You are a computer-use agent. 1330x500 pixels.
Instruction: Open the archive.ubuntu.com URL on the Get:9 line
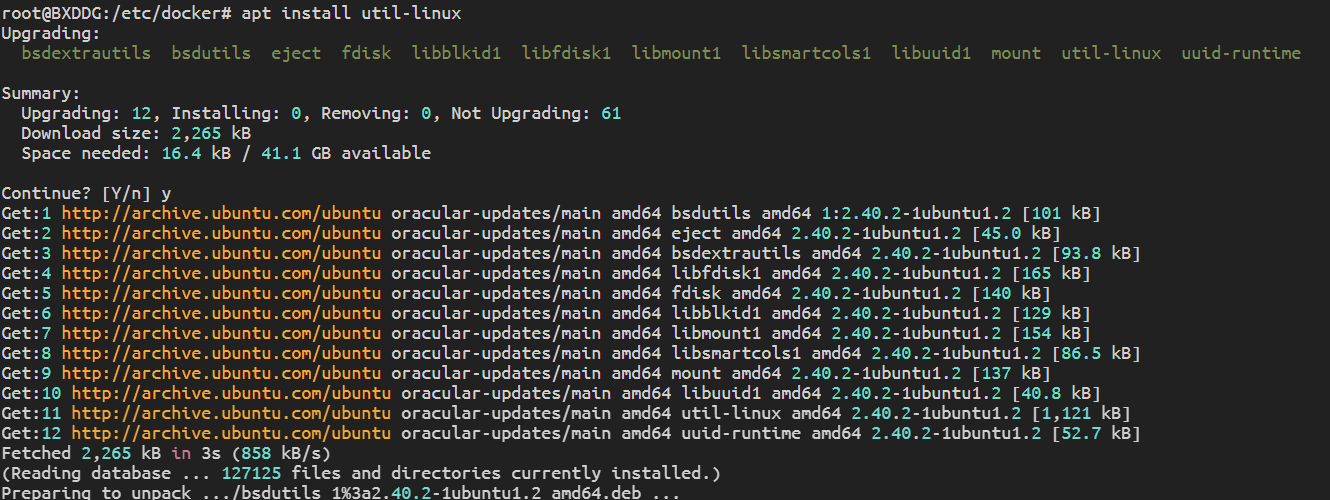(221, 373)
